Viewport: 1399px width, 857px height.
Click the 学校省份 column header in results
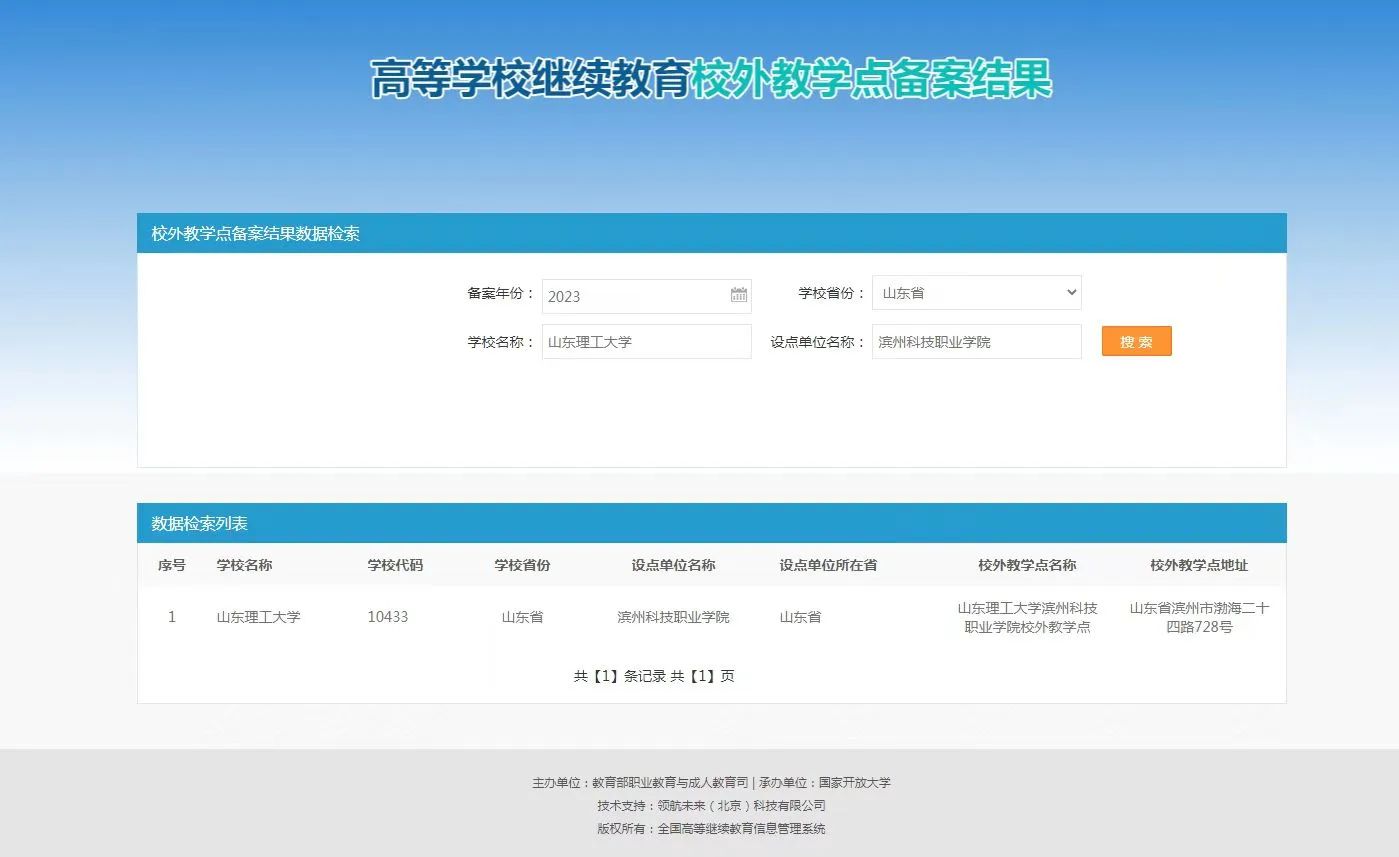(522, 565)
